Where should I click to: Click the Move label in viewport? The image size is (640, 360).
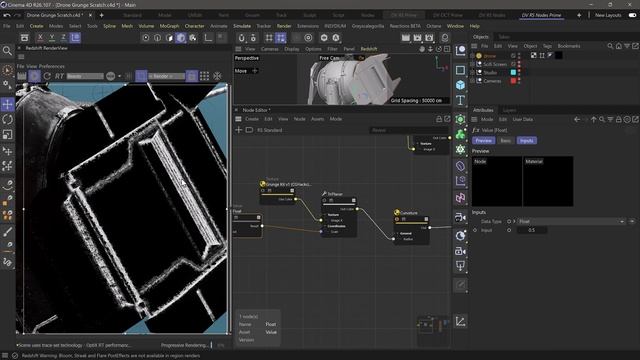coord(241,71)
